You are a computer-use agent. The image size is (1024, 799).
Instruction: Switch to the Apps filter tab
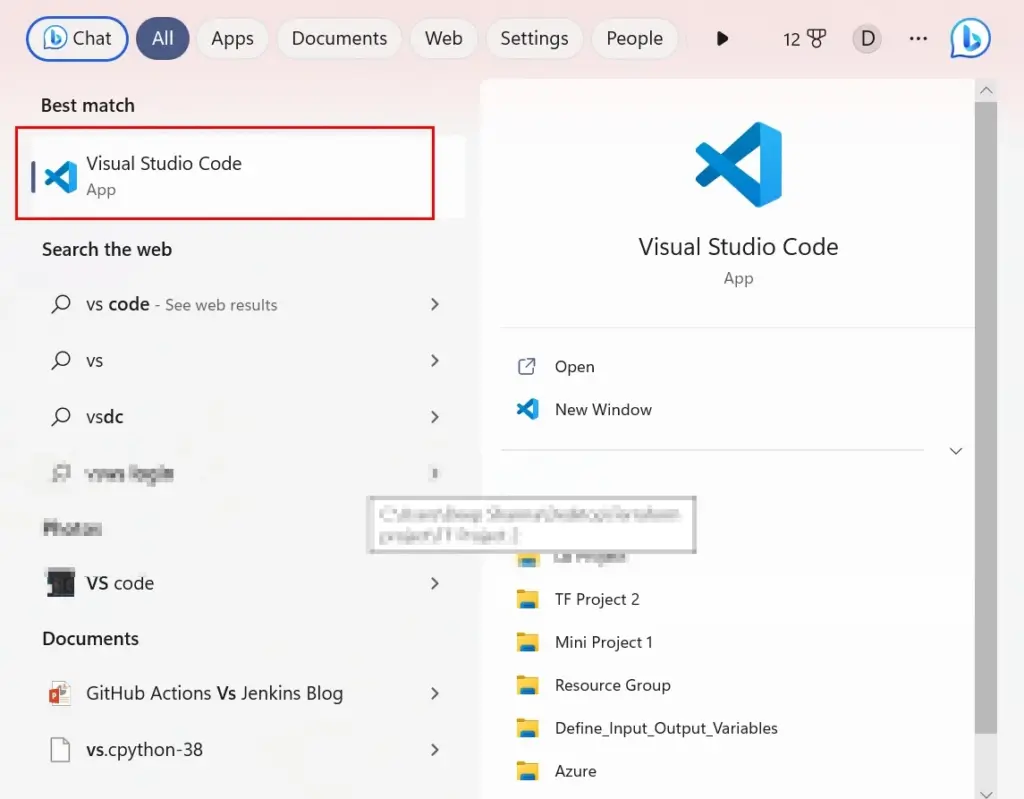pos(232,38)
